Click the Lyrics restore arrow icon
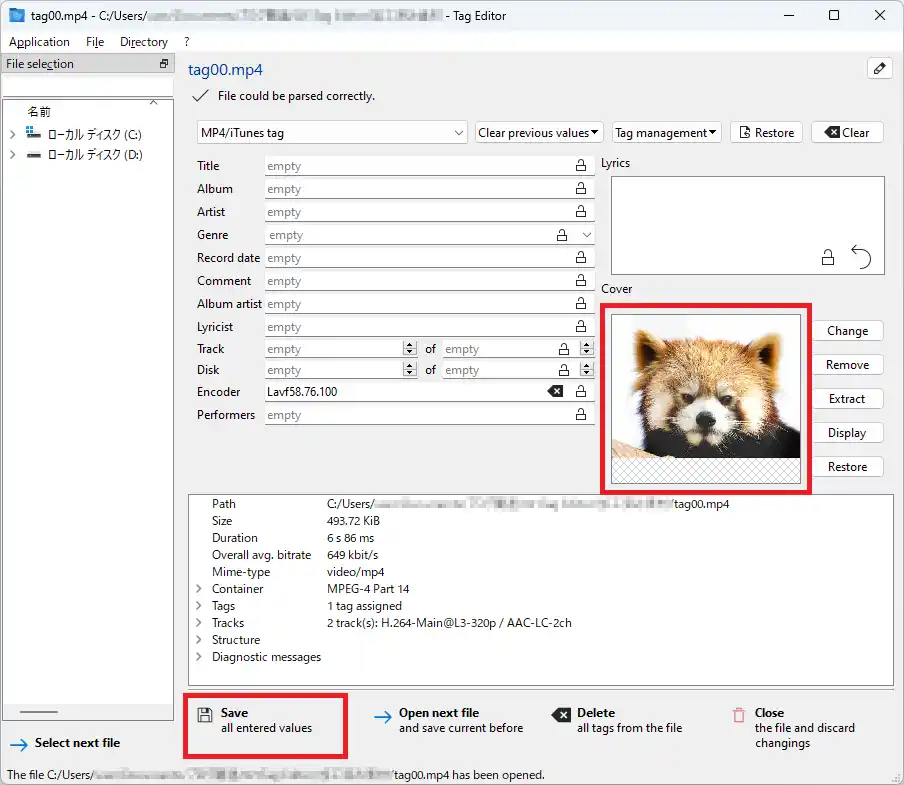The image size is (904, 785). (861, 257)
